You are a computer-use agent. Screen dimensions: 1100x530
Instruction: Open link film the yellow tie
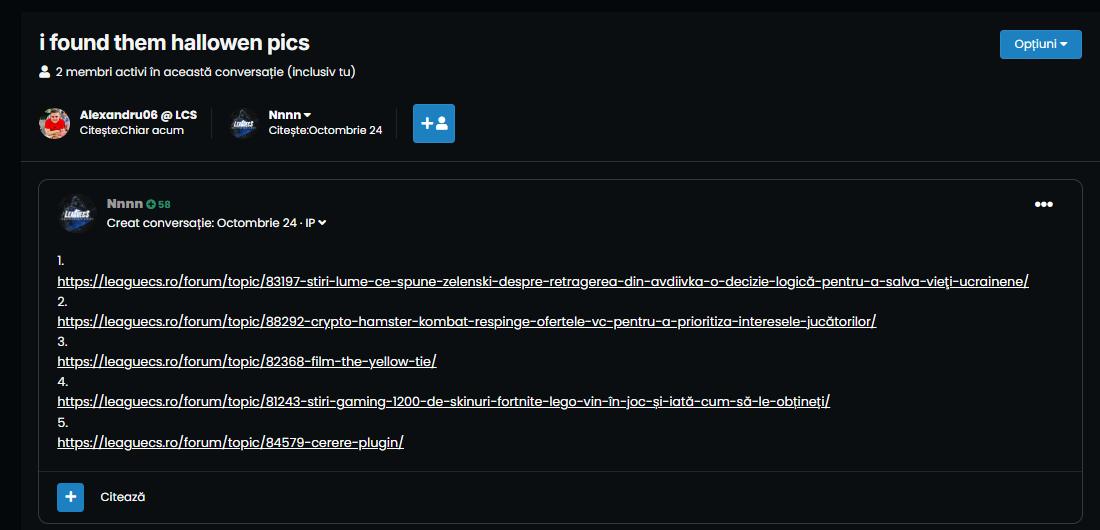[247, 362]
